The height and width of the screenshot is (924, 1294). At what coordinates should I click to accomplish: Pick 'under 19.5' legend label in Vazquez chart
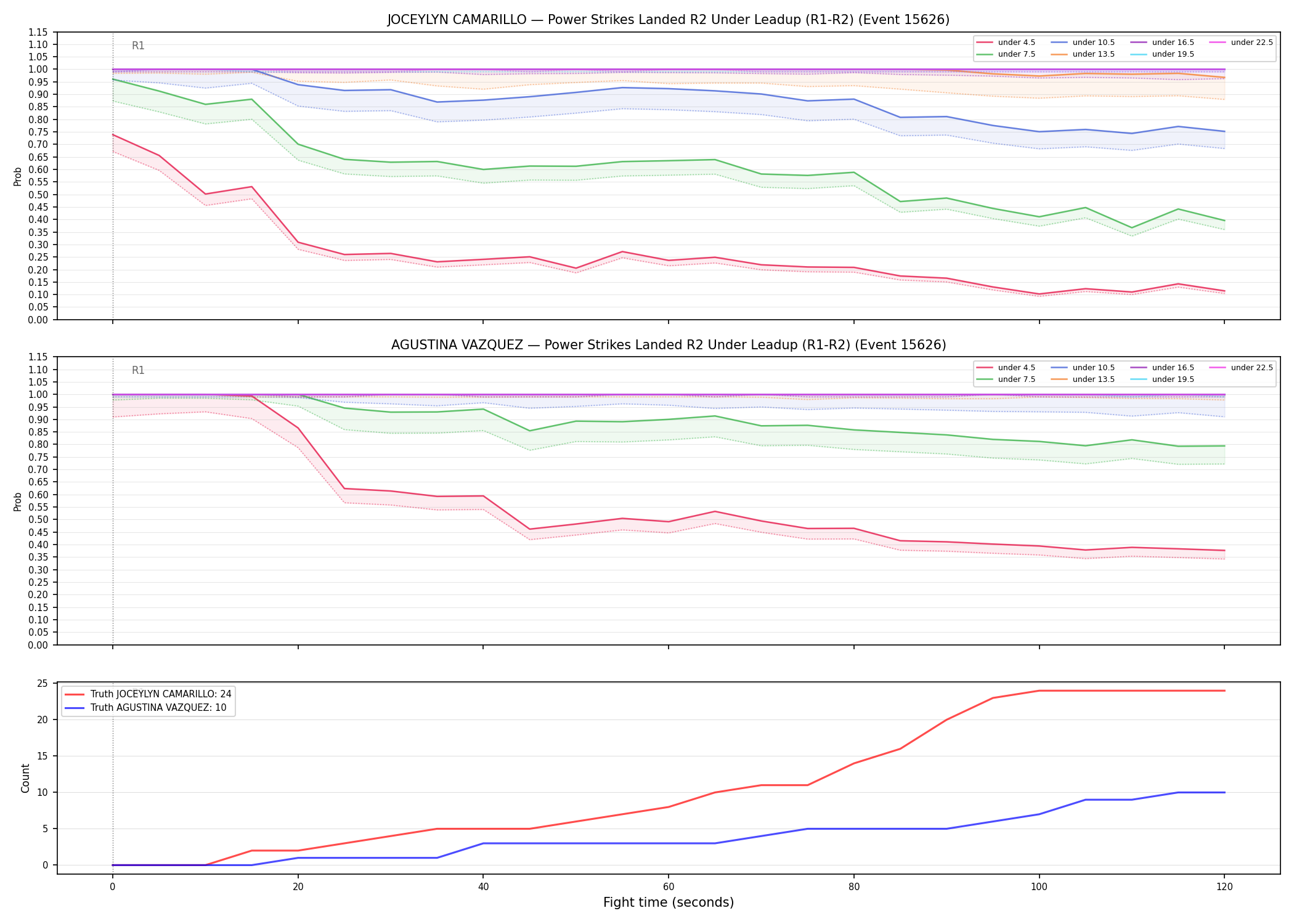pos(1173,379)
